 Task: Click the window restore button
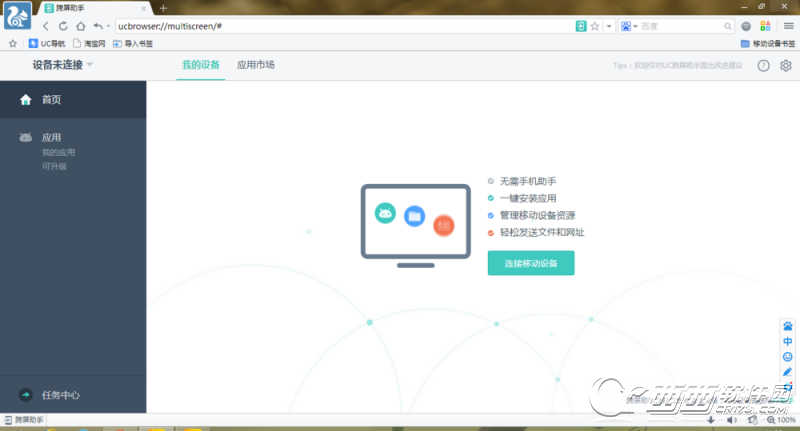pyautogui.click(x=762, y=7)
